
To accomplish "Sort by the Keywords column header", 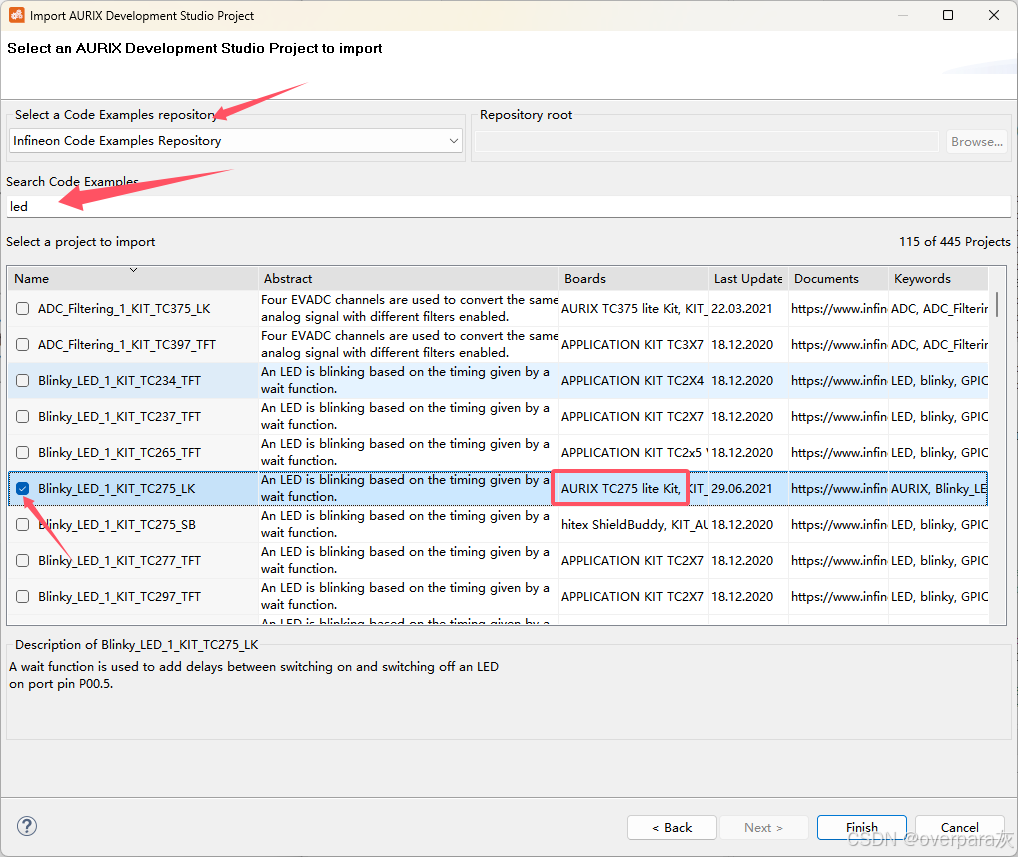I will [x=938, y=279].
